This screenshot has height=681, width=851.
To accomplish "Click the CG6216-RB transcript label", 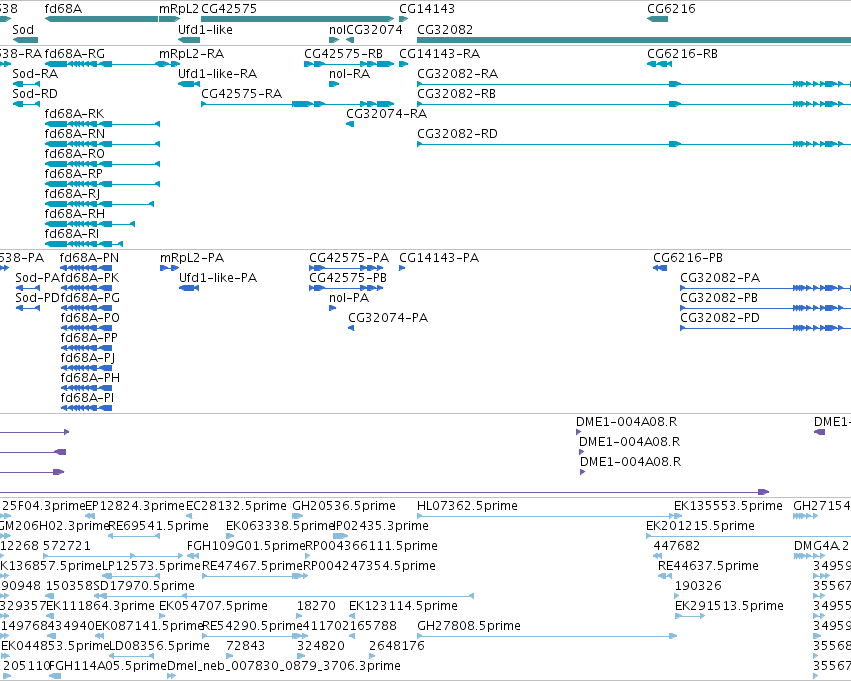I will [682, 54].
